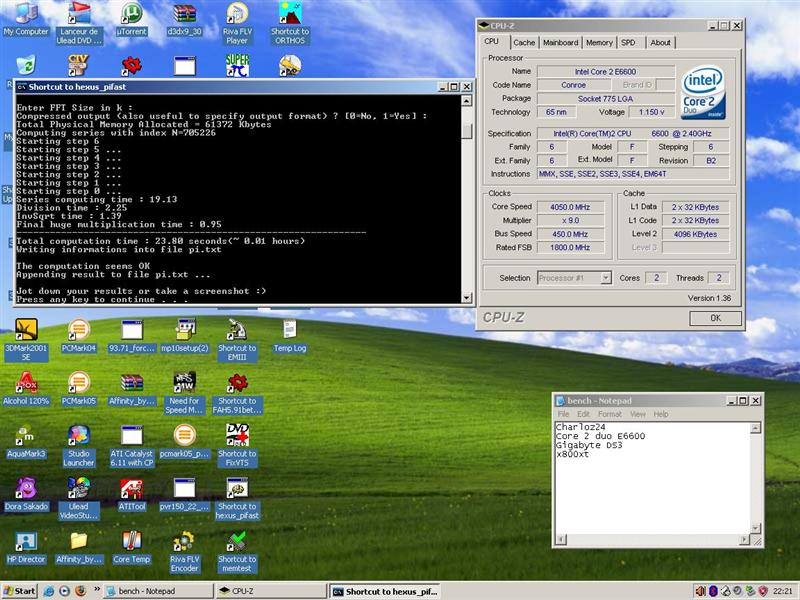Open the About tab in CPU-Z
The height and width of the screenshot is (600, 800).
[660, 43]
